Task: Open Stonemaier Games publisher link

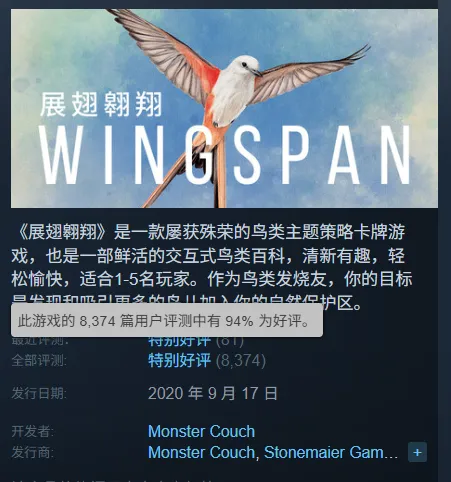Action: [331, 452]
